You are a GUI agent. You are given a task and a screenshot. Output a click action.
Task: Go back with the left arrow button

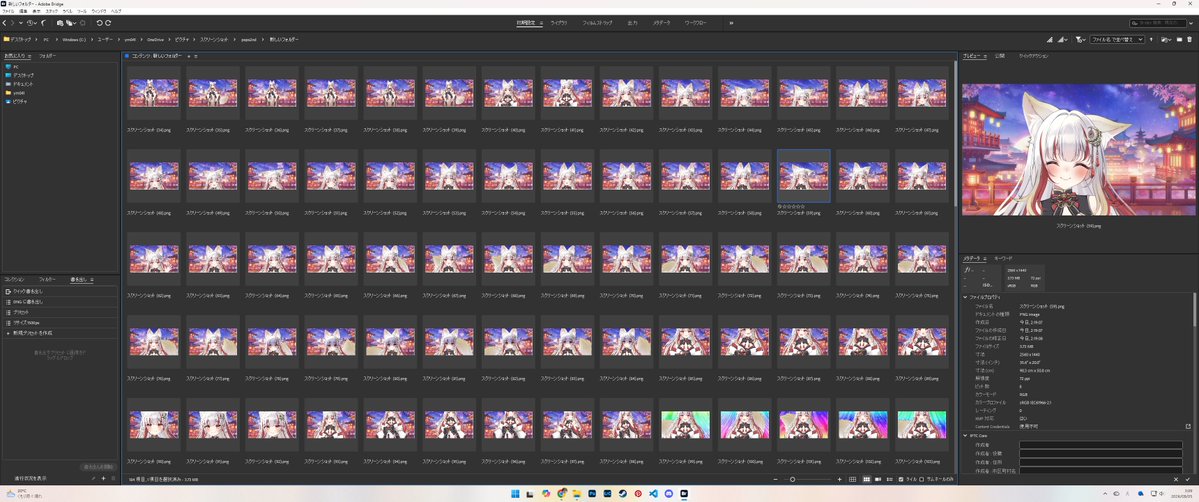coord(4,23)
